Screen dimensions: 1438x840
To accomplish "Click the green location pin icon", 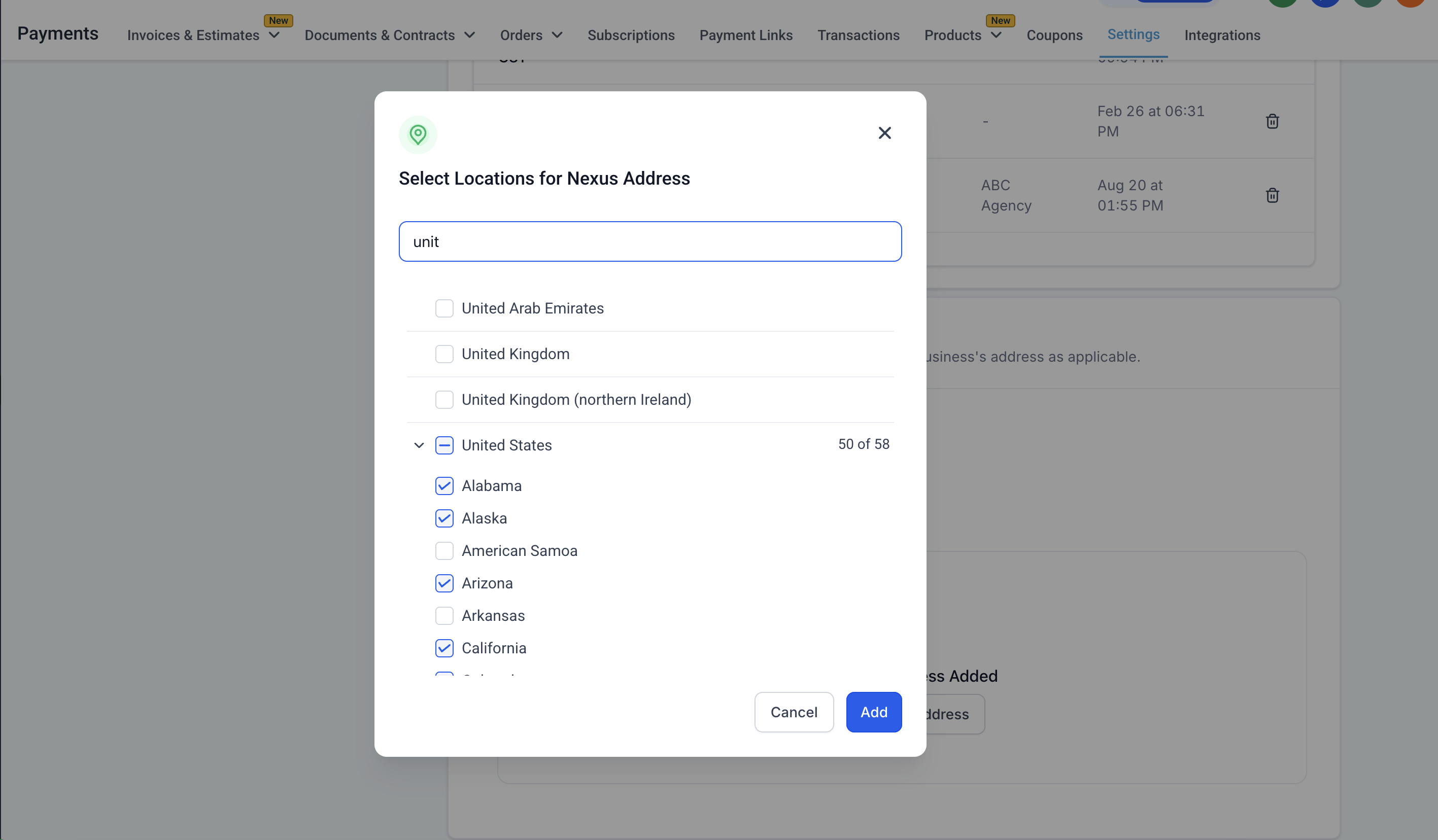I will tap(418, 134).
